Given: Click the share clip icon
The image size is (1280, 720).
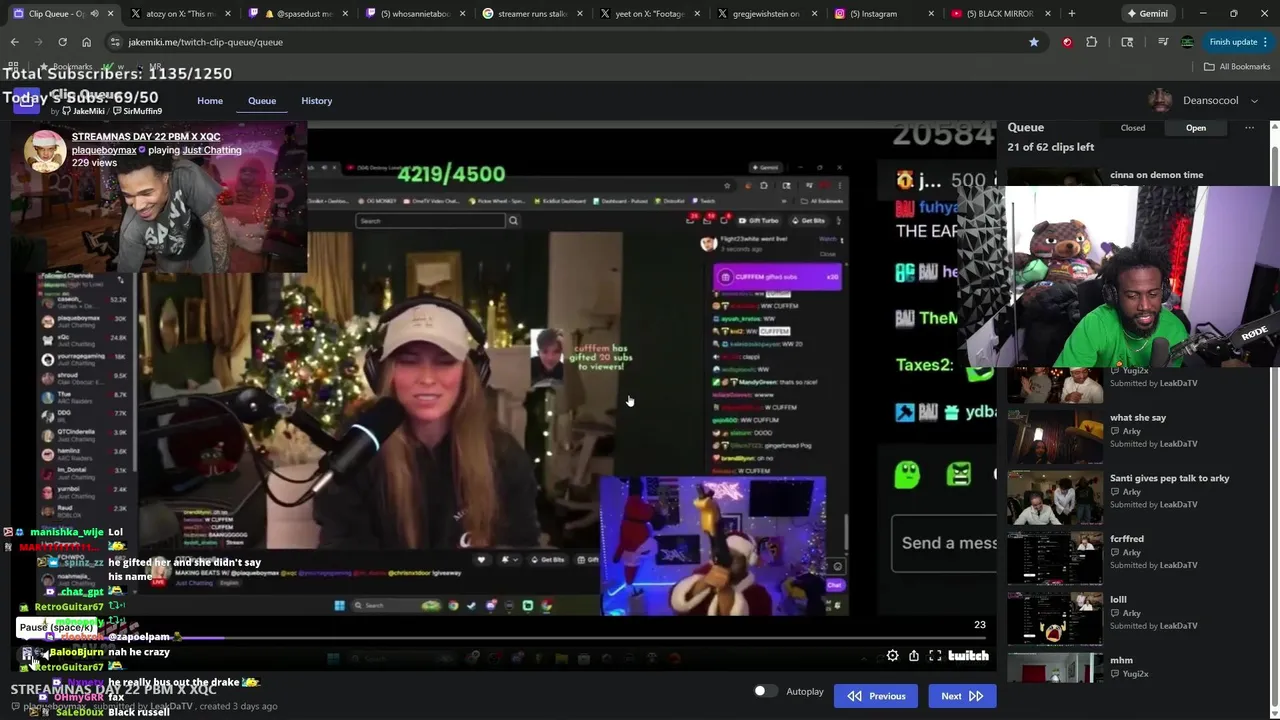Looking at the screenshot, I should pos(914,656).
